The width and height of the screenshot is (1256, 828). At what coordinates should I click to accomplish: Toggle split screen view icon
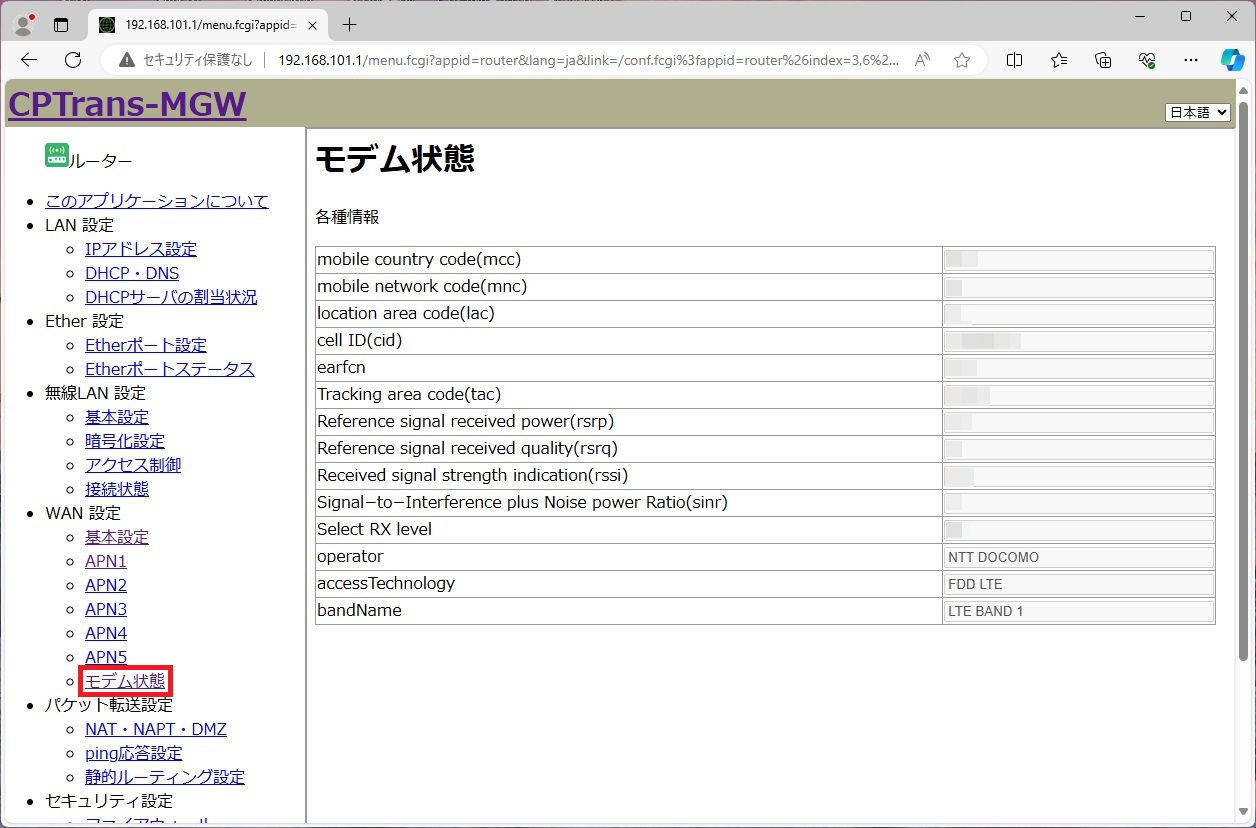1014,60
